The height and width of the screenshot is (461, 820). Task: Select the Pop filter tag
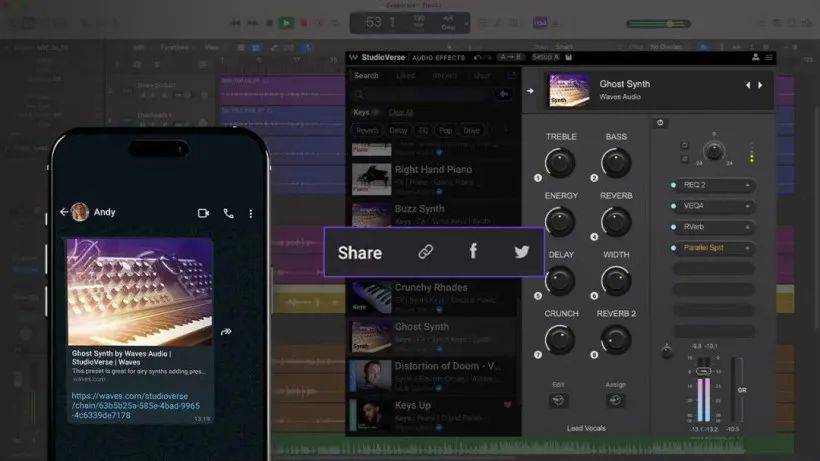click(x=446, y=131)
